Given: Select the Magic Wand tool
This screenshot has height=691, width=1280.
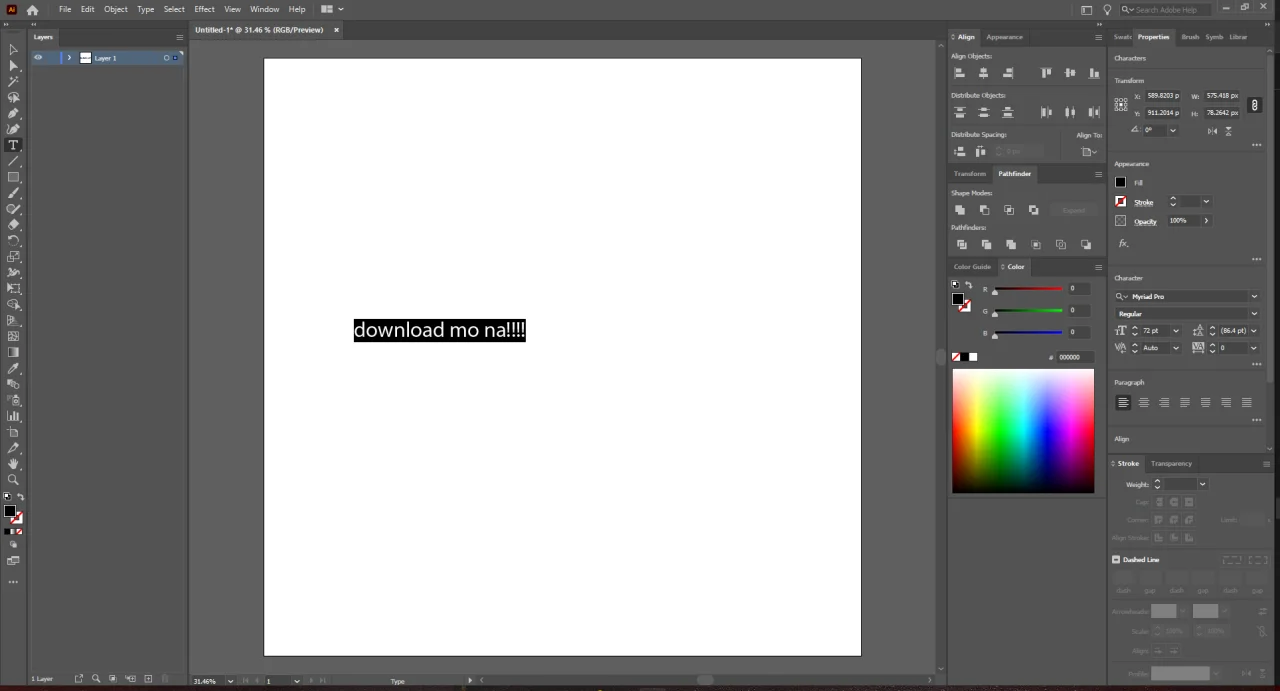Looking at the screenshot, I should (x=13, y=81).
